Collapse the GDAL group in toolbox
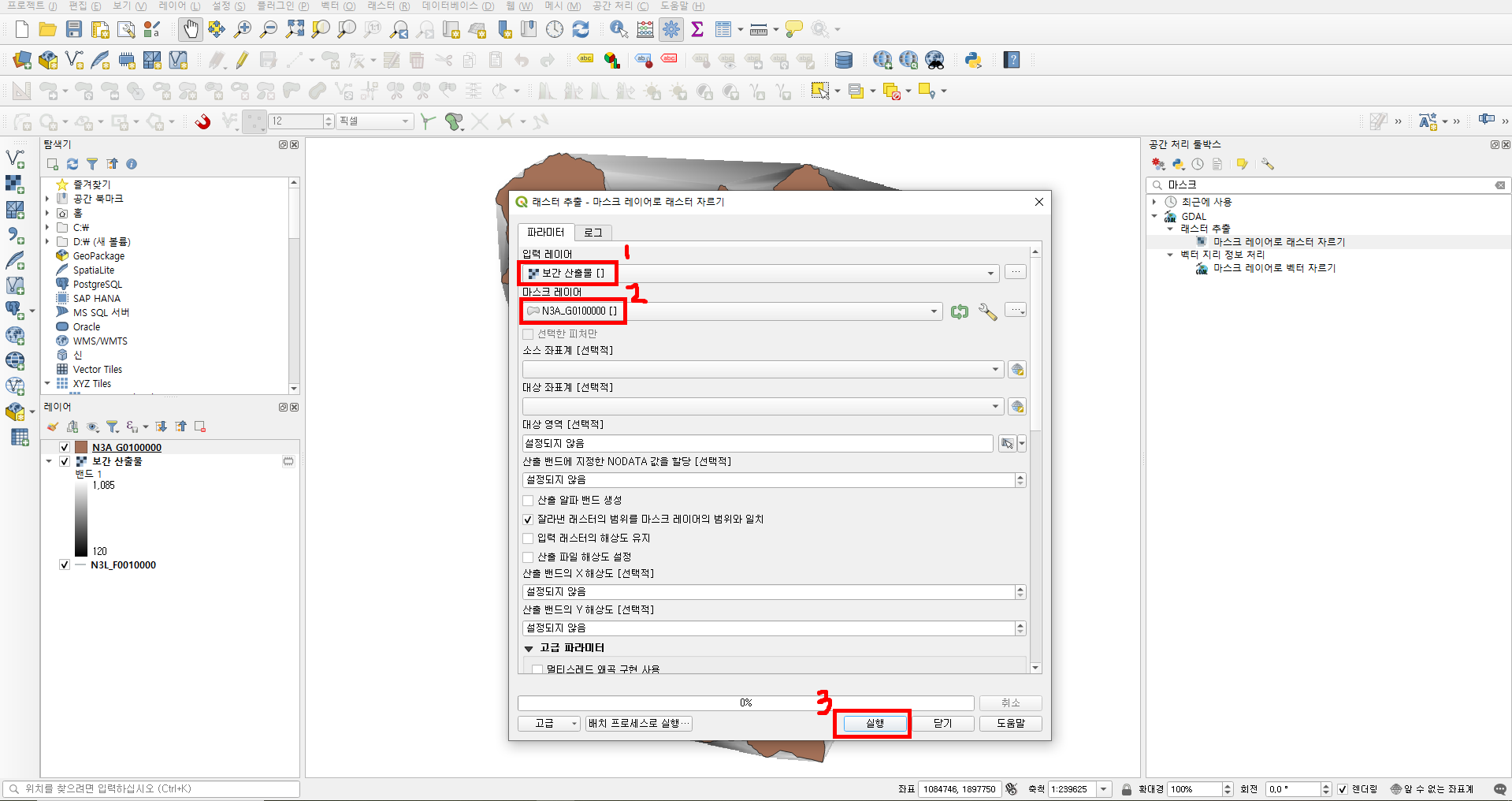 pos(1154,216)
